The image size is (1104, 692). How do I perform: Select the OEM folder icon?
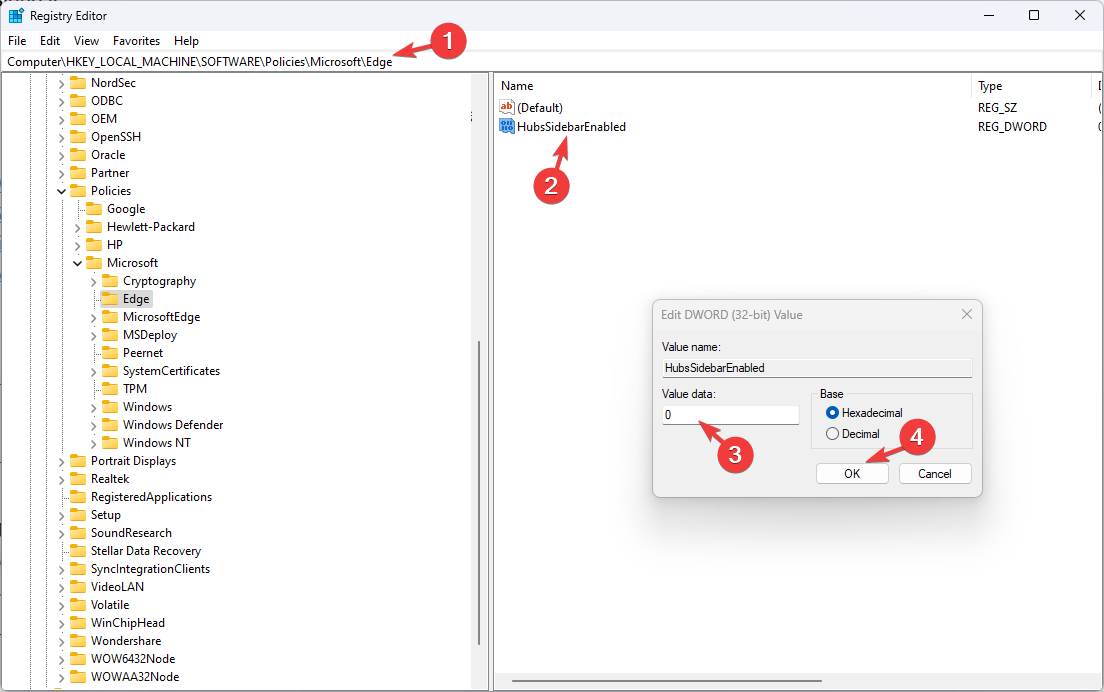[x=78, y=119]
